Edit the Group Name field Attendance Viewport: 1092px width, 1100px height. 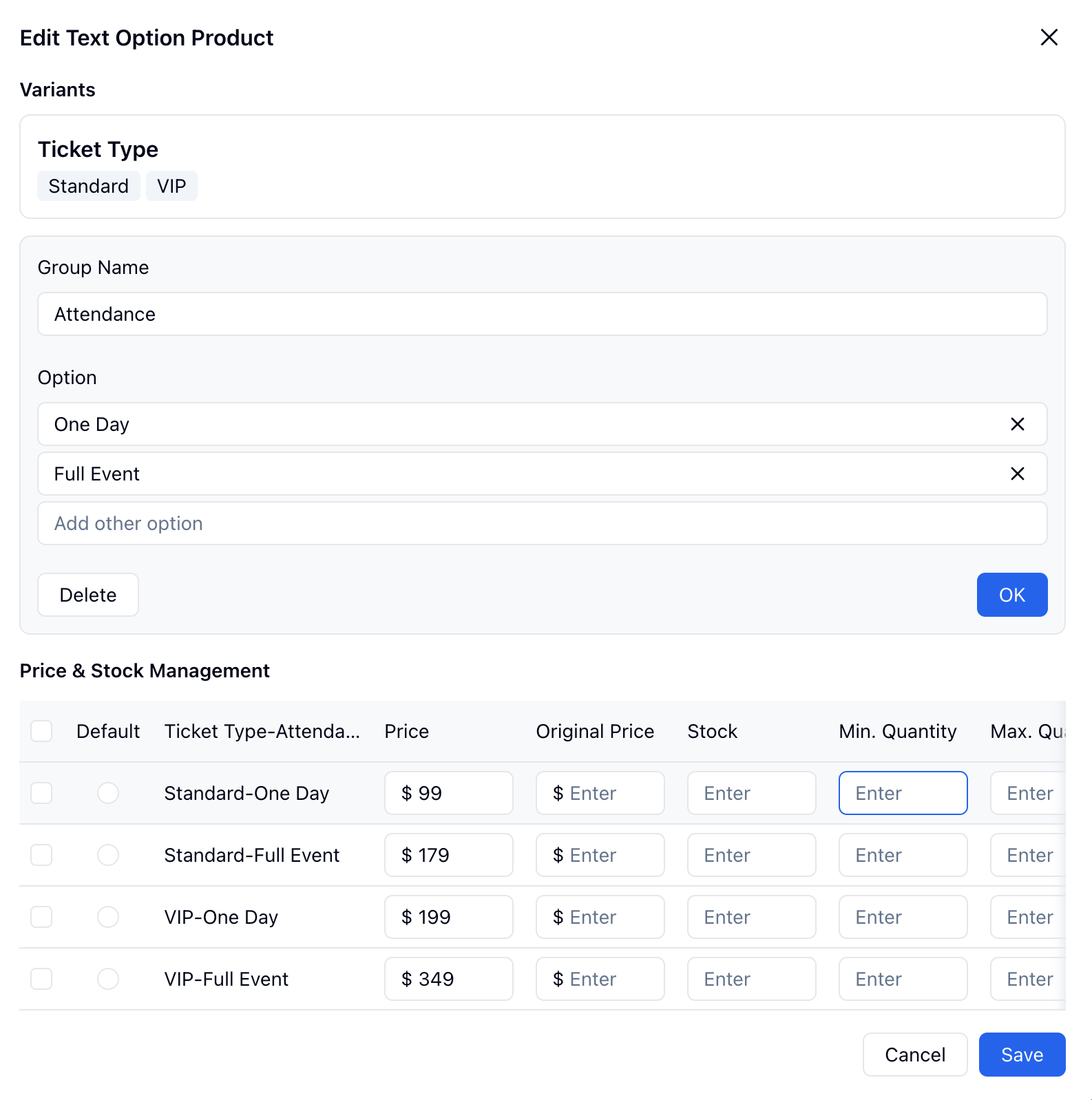click(x=543, y=314)
